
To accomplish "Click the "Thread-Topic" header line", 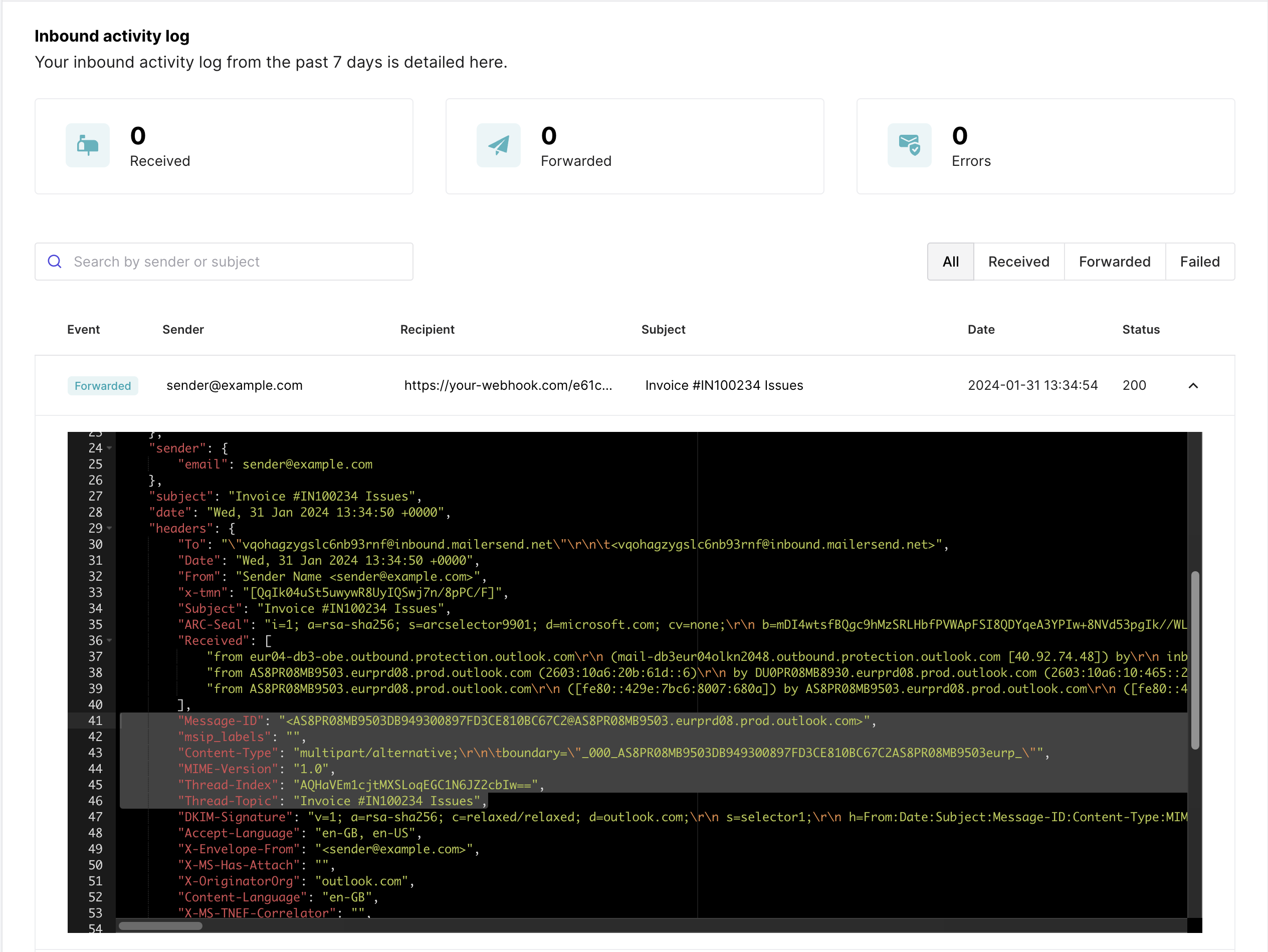I will (332, 801).
